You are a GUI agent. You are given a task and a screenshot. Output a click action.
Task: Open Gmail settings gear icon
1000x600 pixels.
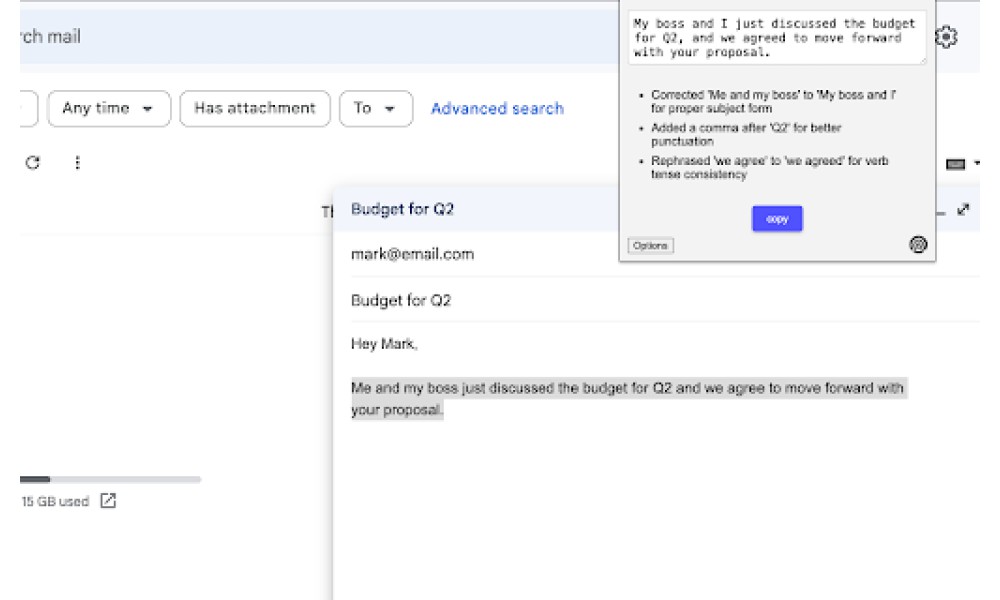[x=946, y=37]
